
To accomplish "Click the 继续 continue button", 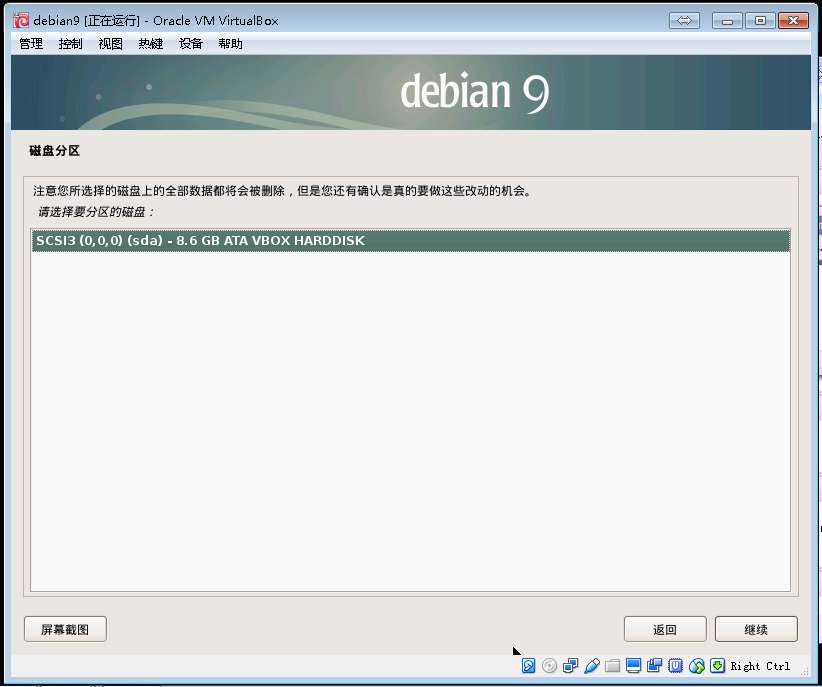I will pos(756,629).
